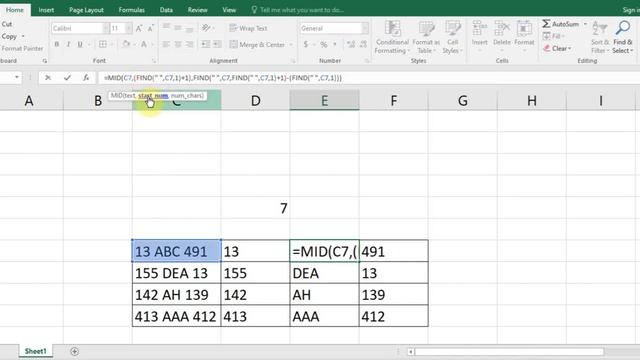Open the text Orientation tool

[x=206, y=28]
